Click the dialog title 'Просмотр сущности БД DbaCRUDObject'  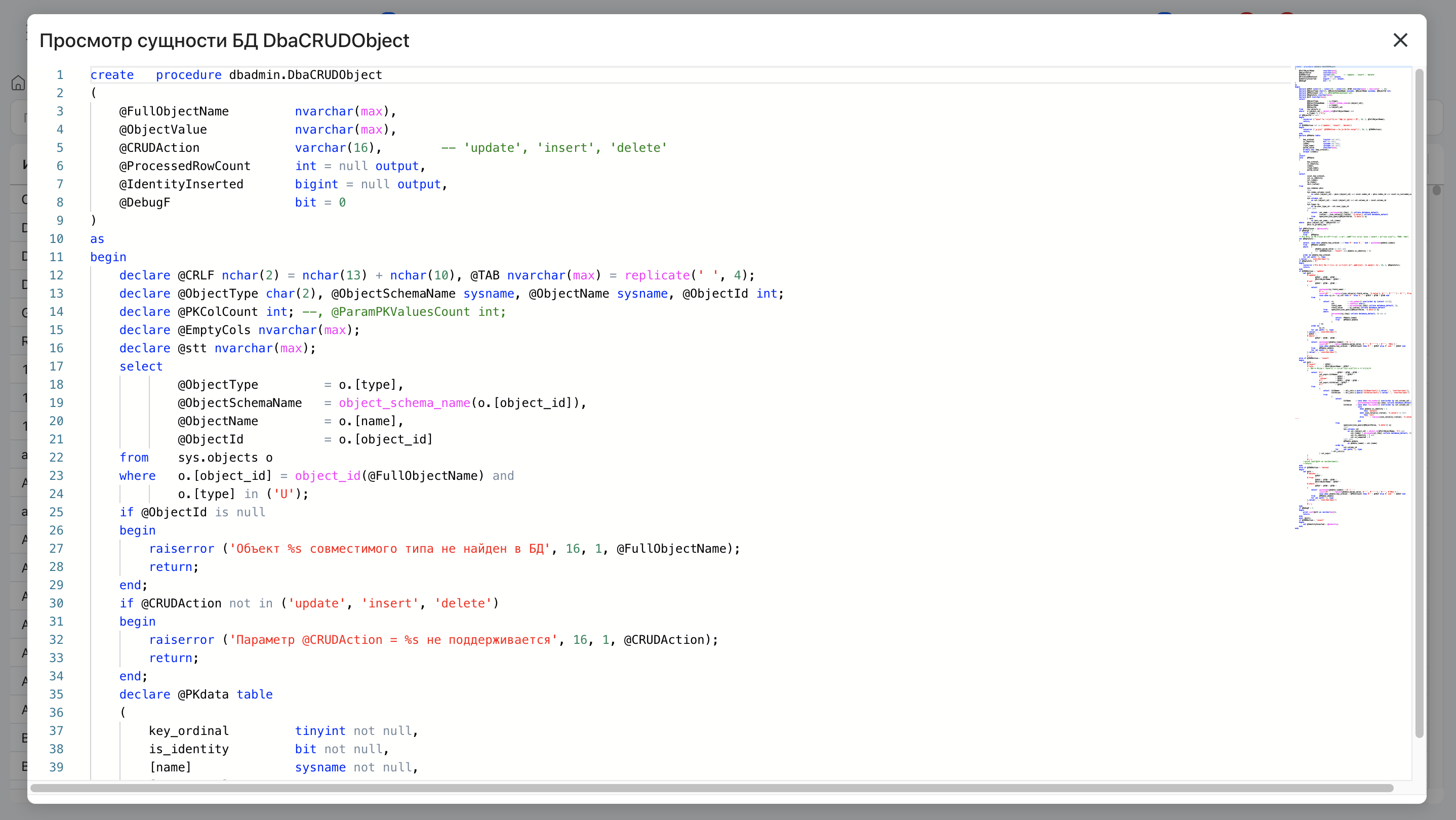click(224, 40)
